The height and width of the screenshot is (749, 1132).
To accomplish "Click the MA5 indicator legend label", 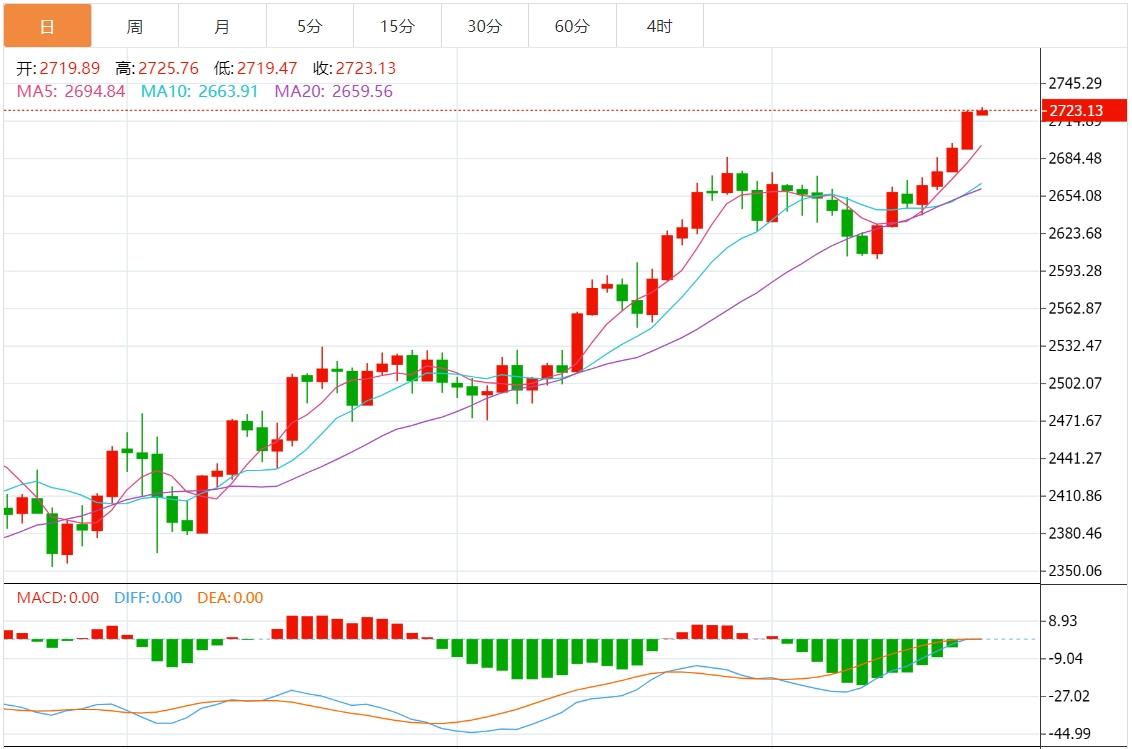I will click(x=71, y=91).
